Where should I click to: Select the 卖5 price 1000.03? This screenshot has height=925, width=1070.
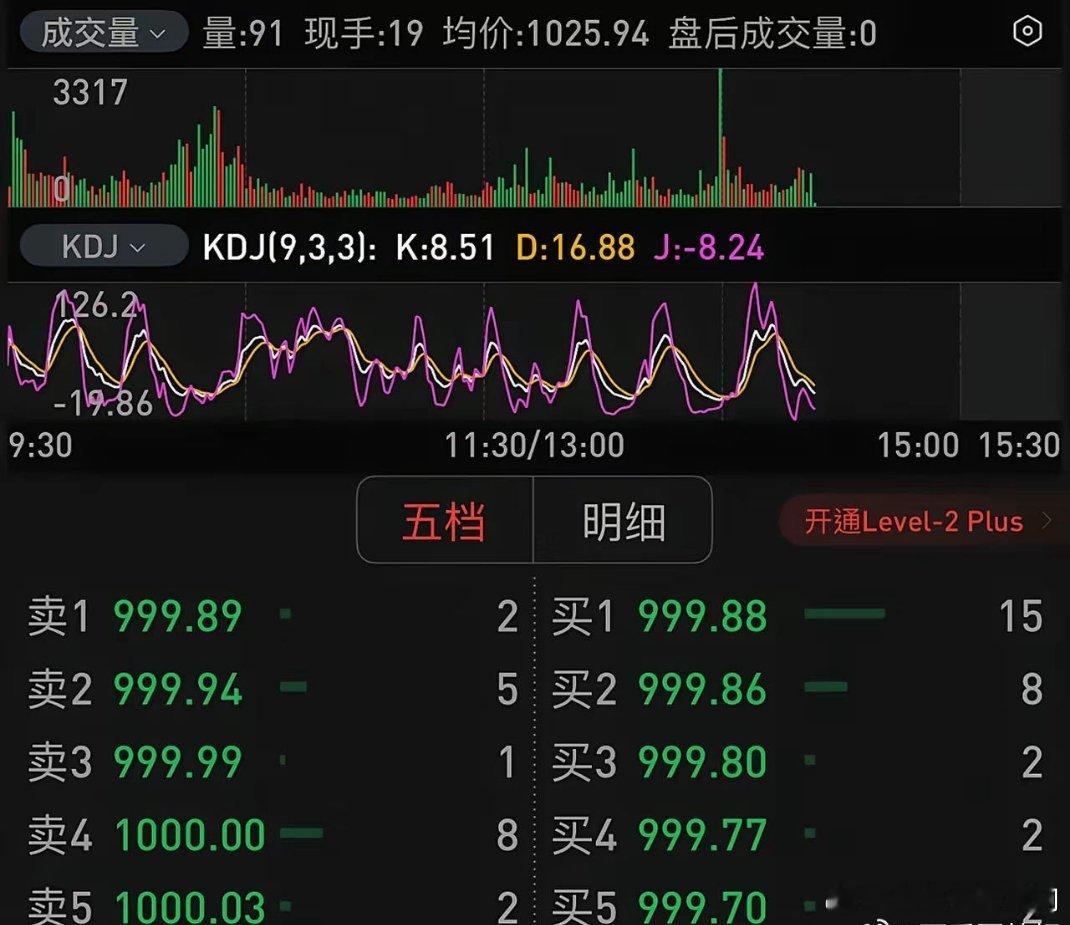click(190, 907)
